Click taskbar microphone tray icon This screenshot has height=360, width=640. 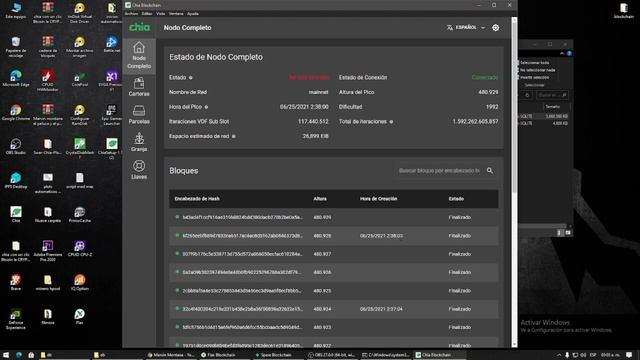coord(567,355)
